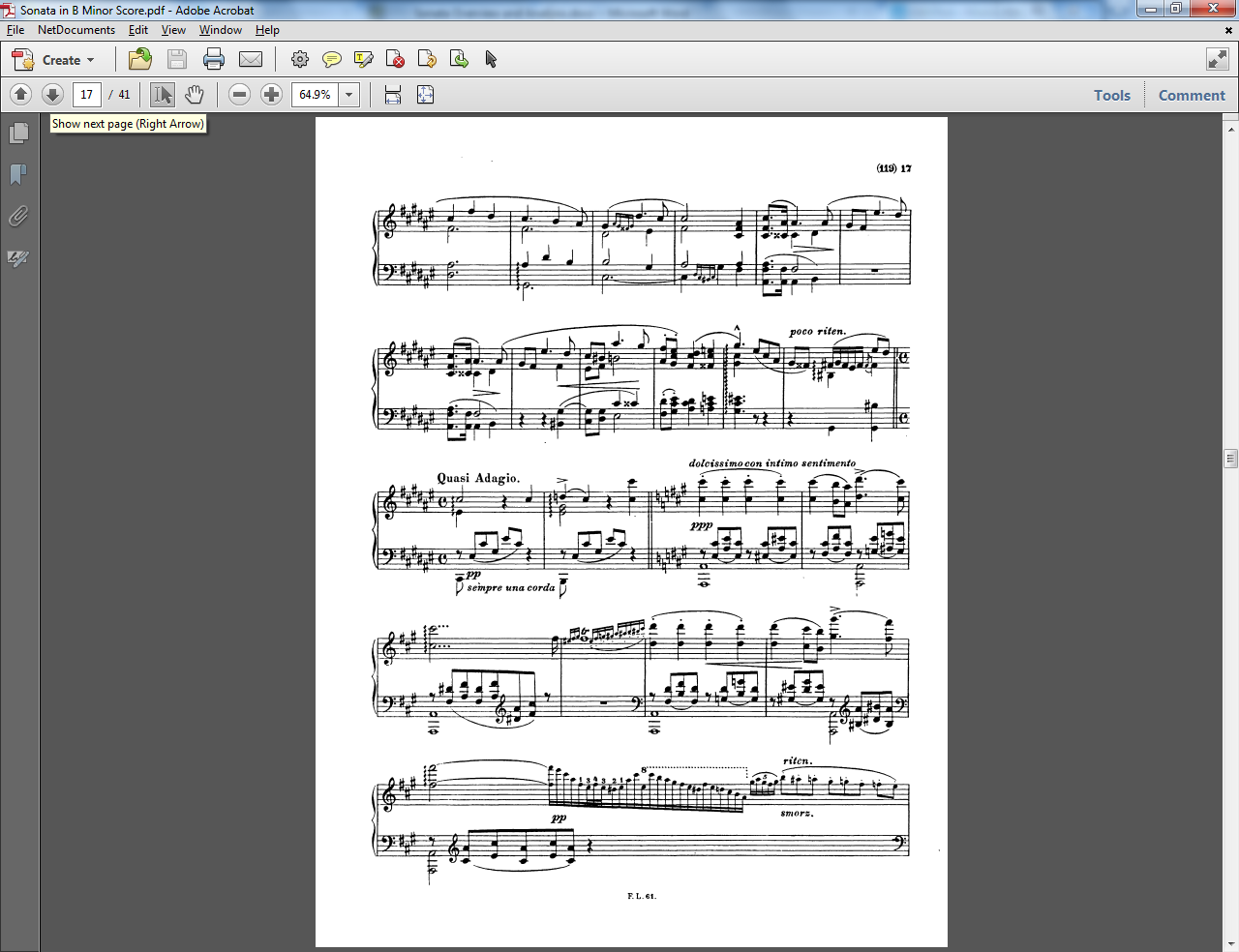Go to the previous page

(x=21, y=95)
